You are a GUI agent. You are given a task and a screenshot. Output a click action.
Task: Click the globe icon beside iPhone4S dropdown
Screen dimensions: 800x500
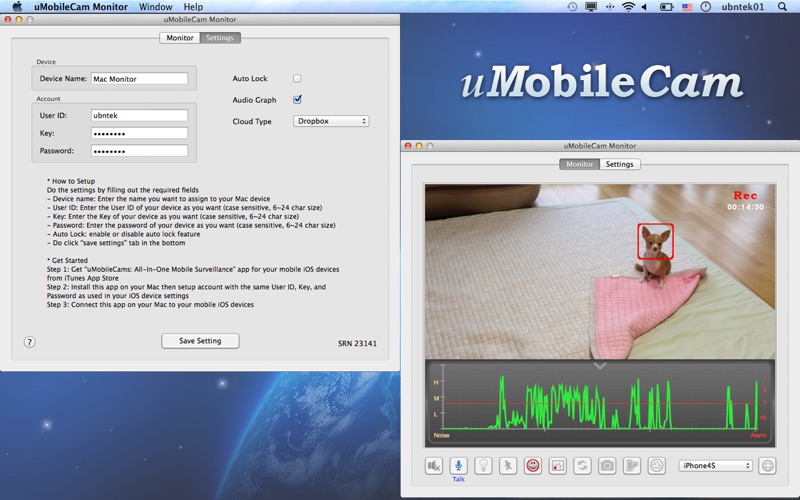click(x=767, y=465)
